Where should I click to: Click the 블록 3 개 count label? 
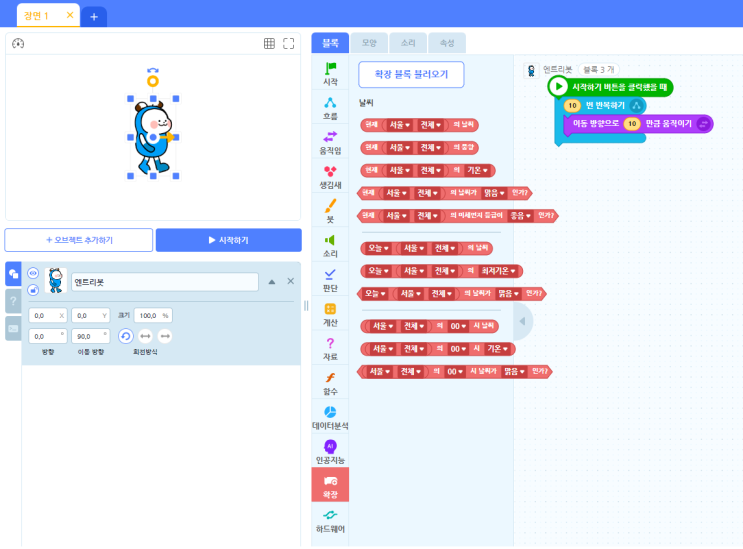click(x=598, y=70)
